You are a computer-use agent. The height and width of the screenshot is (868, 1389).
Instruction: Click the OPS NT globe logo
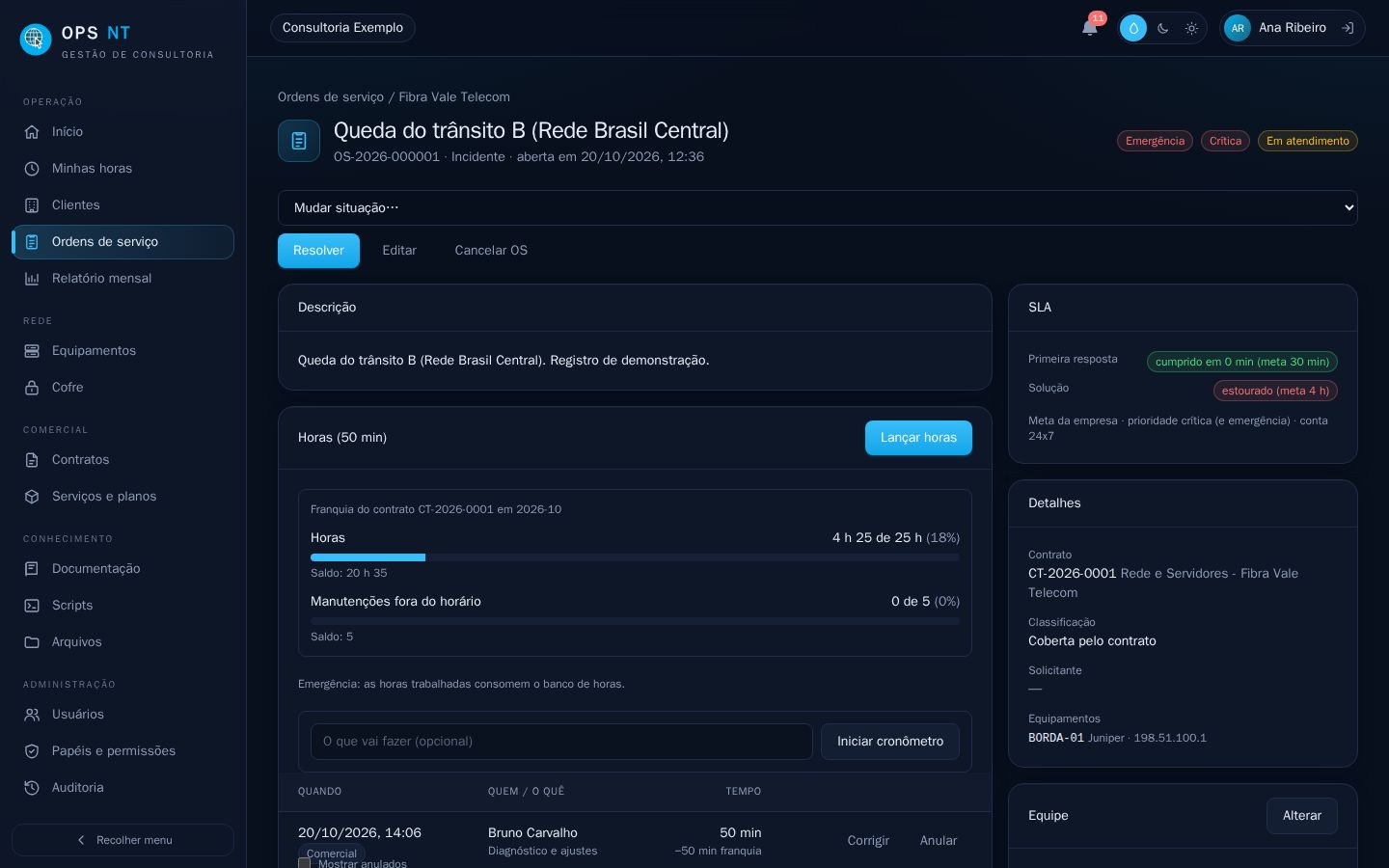point(36,39)
